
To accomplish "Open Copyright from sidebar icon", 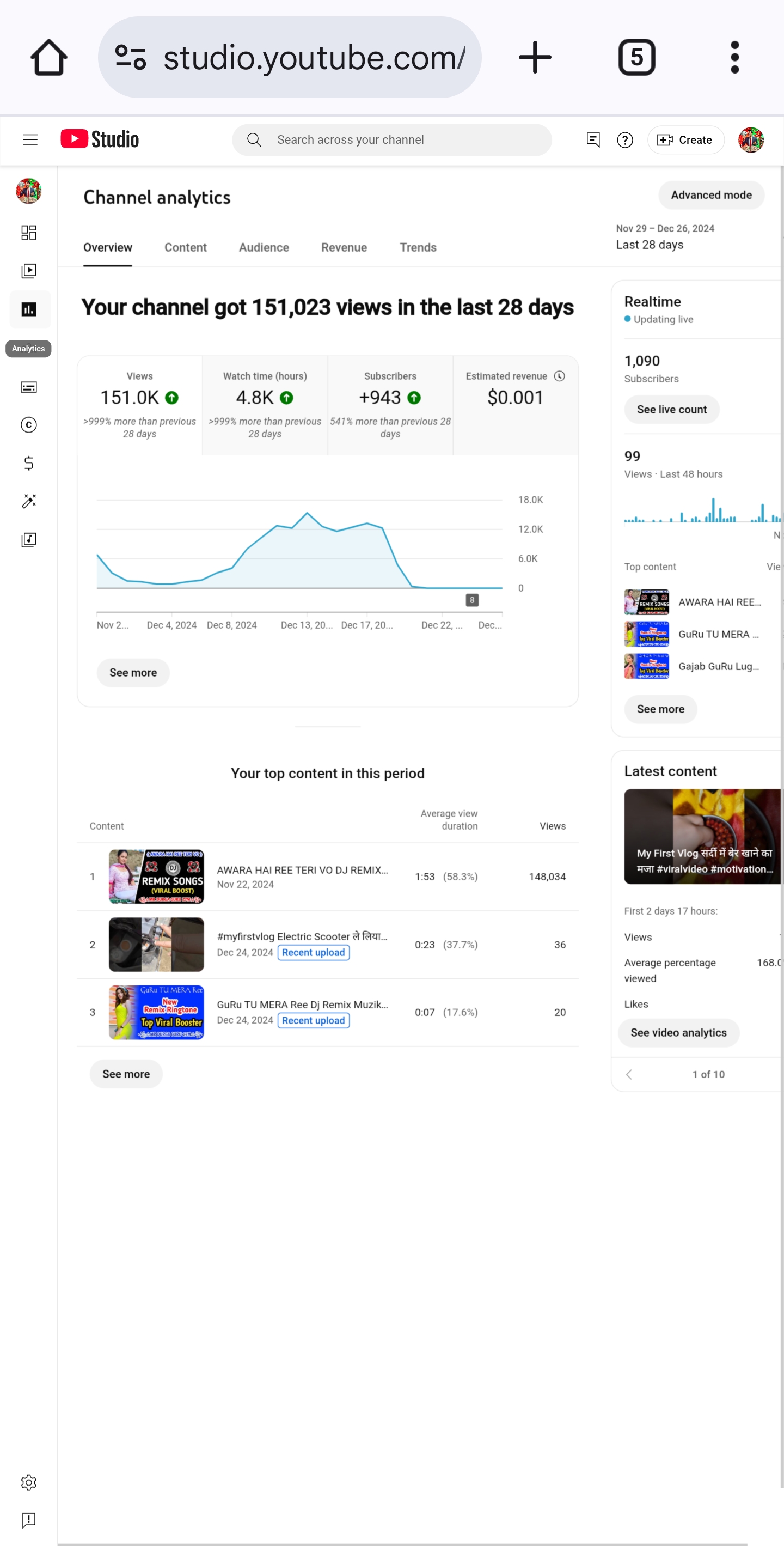I will point(29,425).
